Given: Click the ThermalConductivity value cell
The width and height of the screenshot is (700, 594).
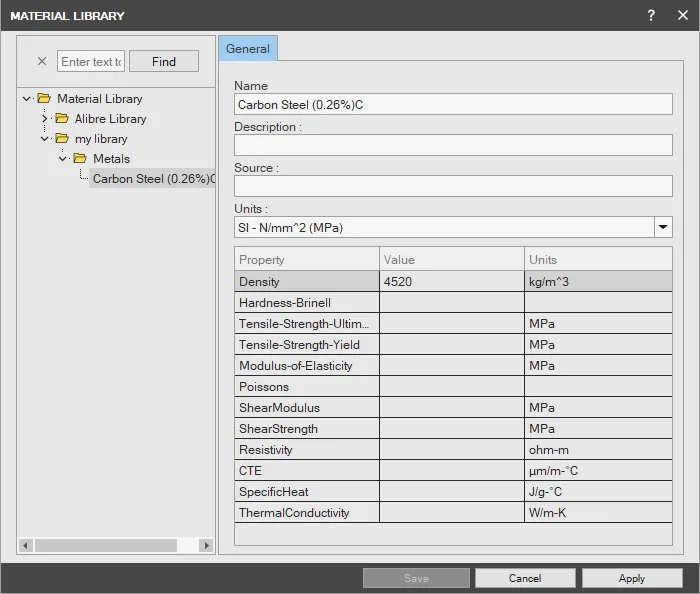Looking at the screenshot, I should [x=452, y=512].
